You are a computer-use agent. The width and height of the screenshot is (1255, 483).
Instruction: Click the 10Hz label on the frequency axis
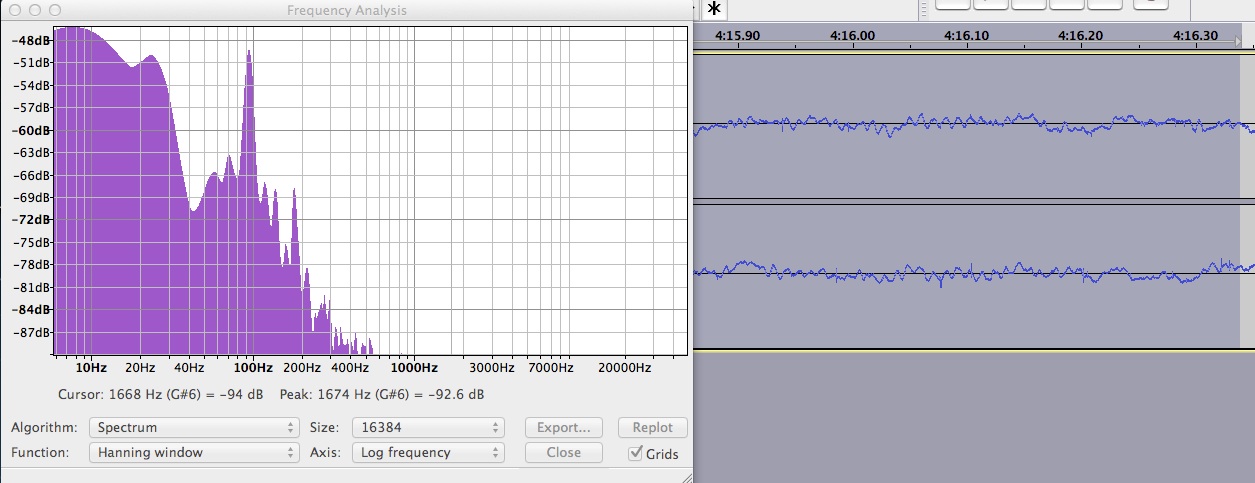pos(90,368)
